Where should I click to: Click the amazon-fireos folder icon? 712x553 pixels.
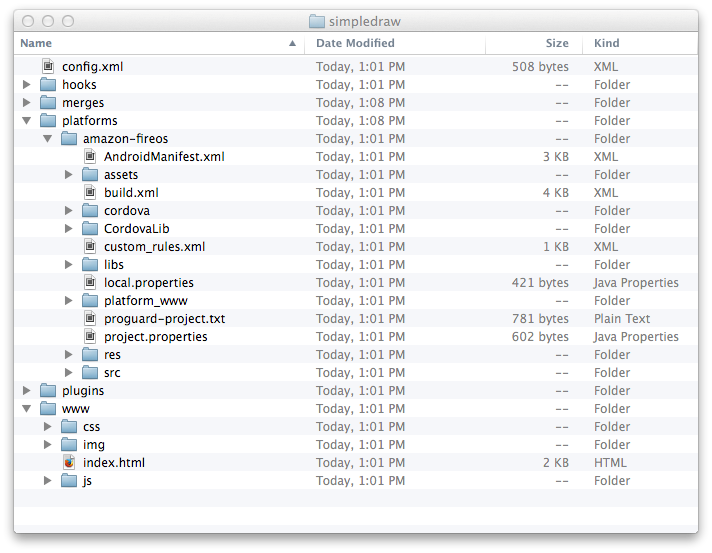click(x=69, y=138)
